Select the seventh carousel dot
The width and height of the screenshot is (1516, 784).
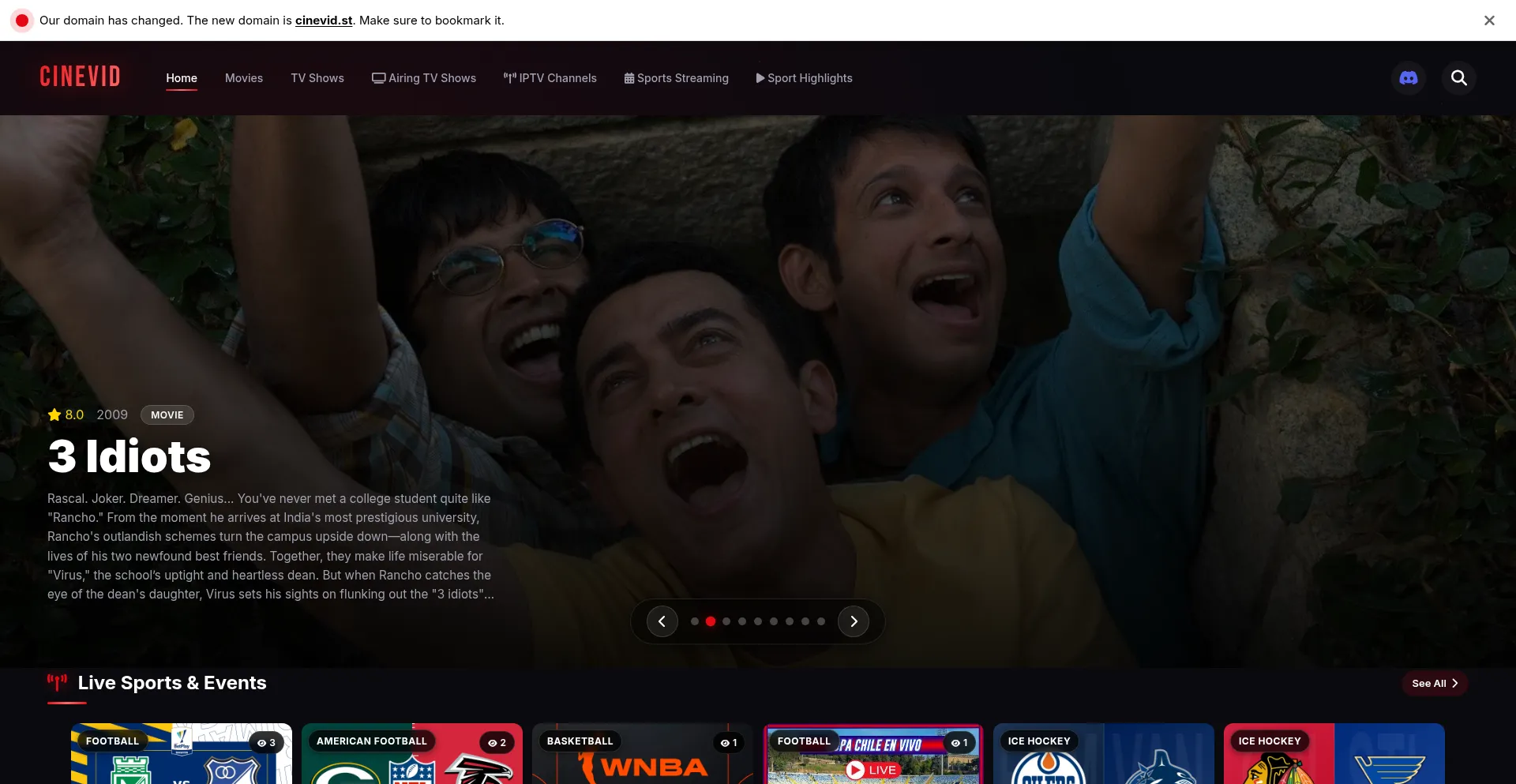pos(790,621)
